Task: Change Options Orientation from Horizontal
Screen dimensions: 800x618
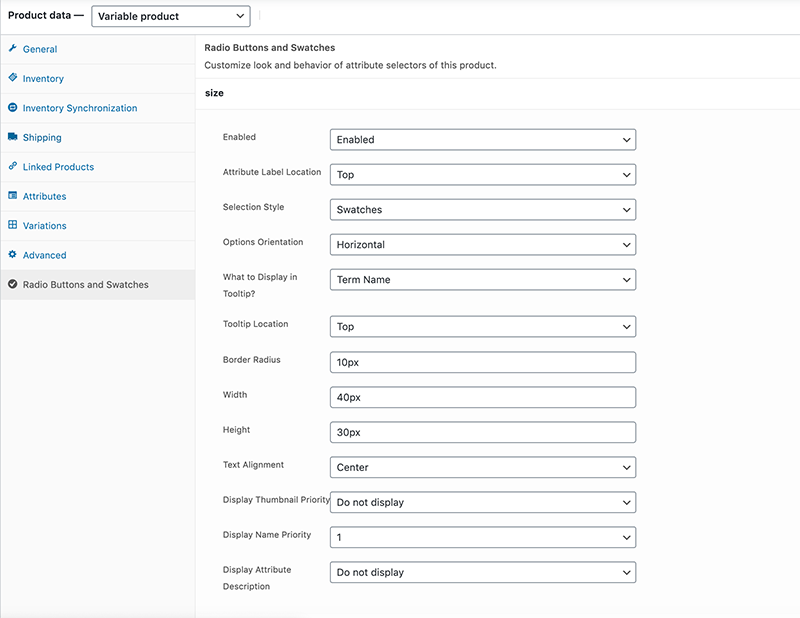Action: click(483, 244)
